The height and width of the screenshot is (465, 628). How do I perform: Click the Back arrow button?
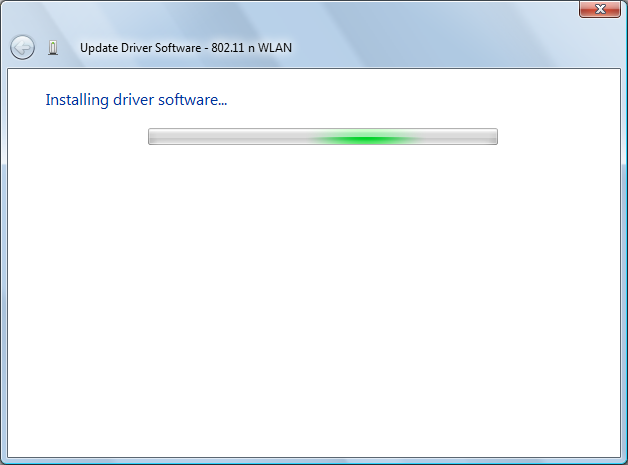pyautogui.click(x=22, y=47)
